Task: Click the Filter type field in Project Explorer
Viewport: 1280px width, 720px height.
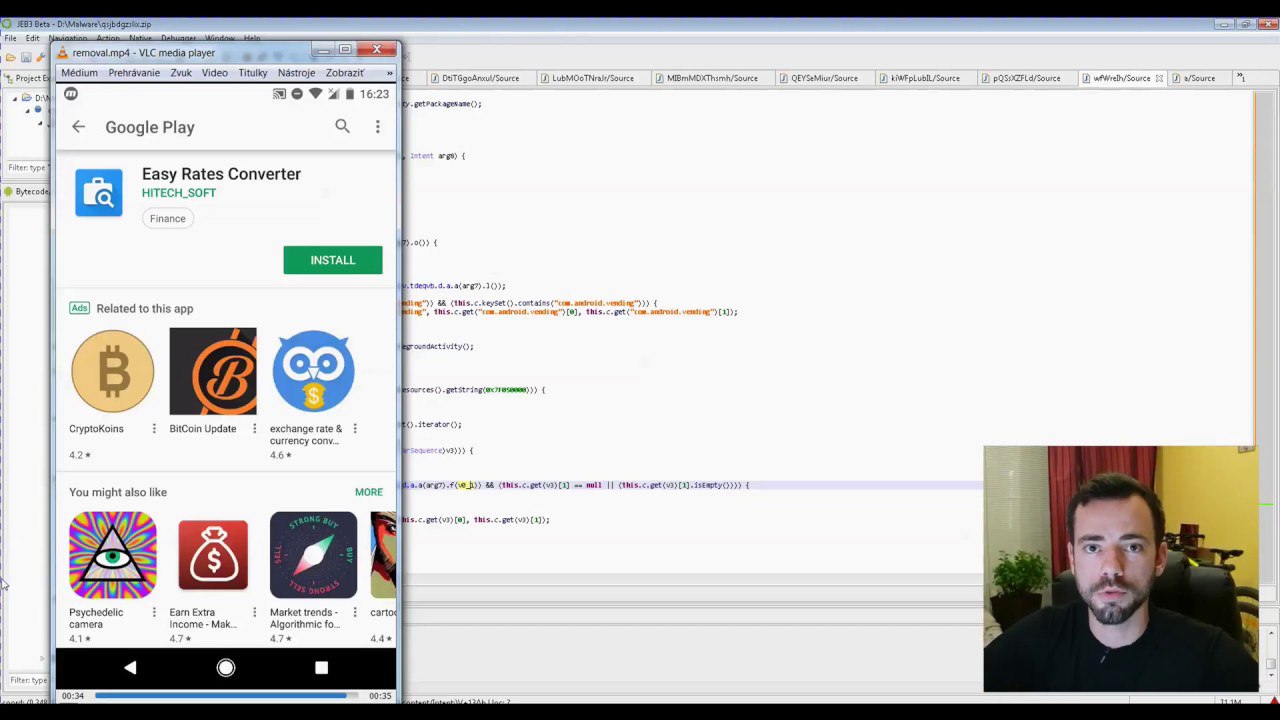Action: tap(28, 167)
